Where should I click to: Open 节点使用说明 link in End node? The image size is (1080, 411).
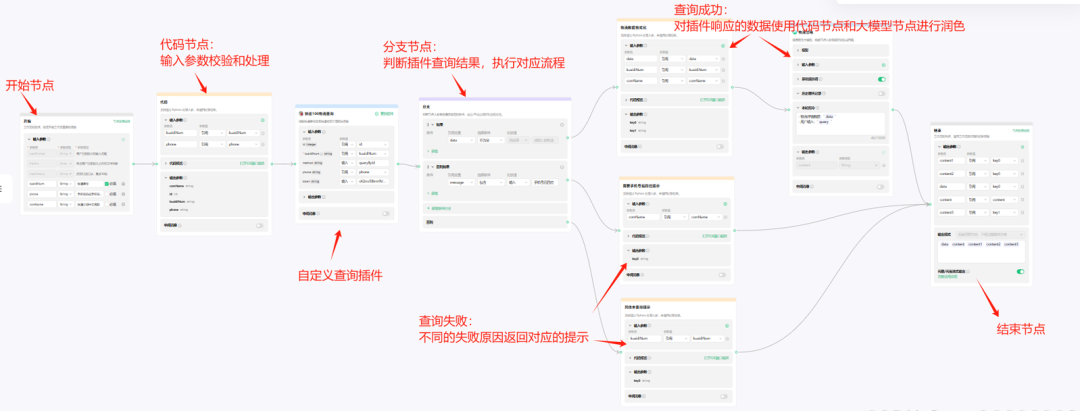[1021, 130]
